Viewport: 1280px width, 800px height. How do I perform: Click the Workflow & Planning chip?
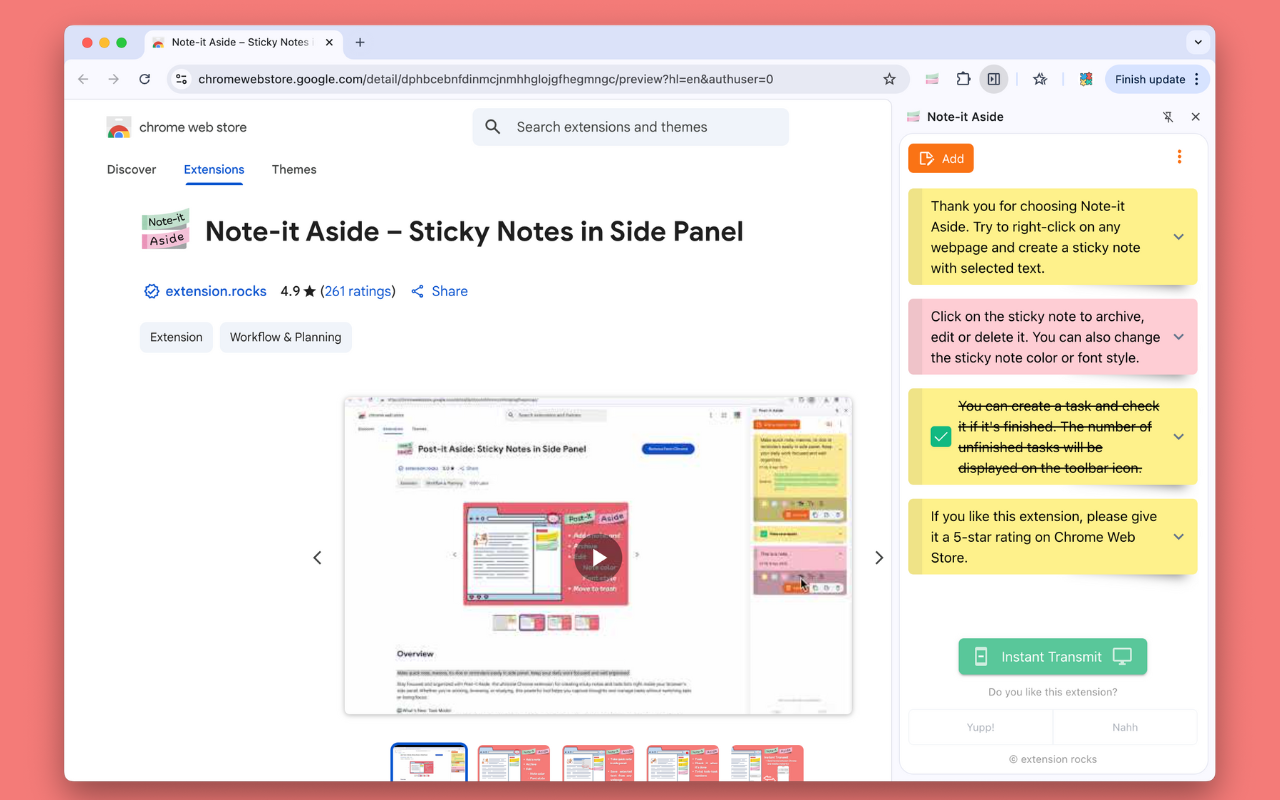286,337
